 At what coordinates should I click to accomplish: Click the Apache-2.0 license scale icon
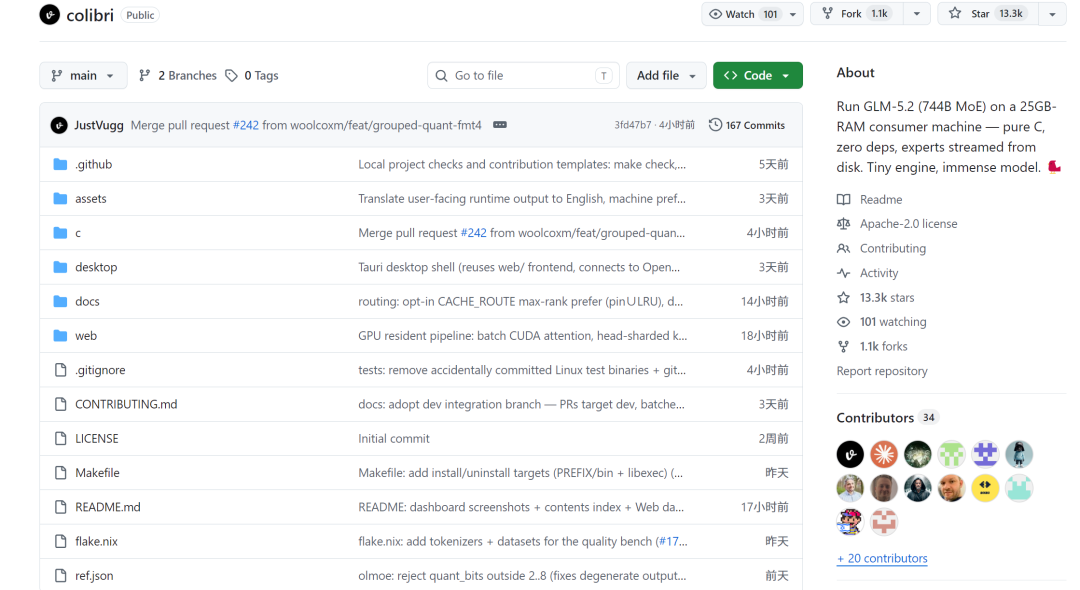(x=844, y=224)
